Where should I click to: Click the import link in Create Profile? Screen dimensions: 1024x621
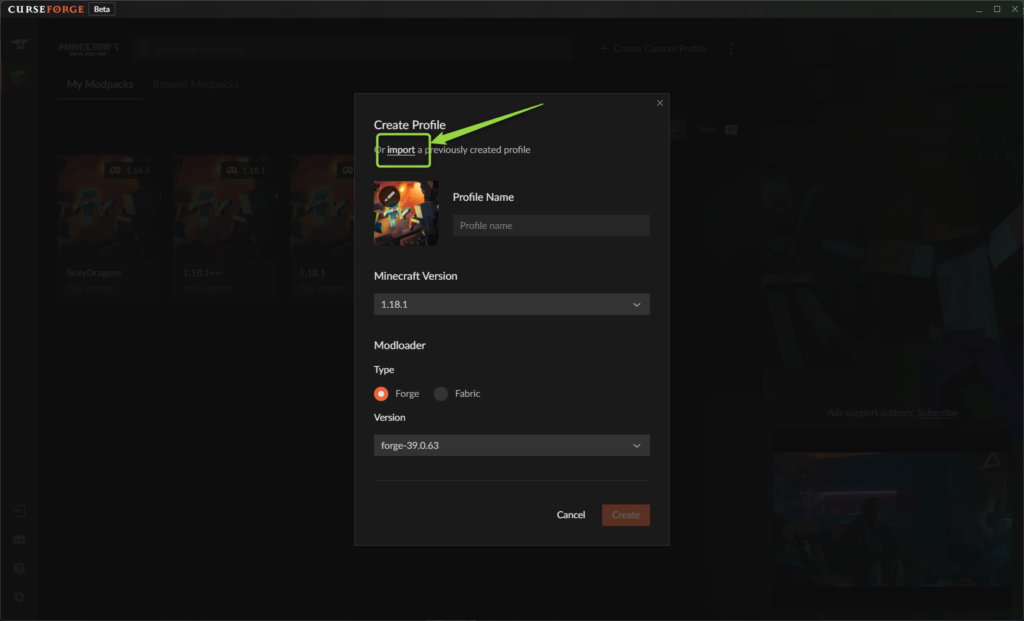coord(400,150)
